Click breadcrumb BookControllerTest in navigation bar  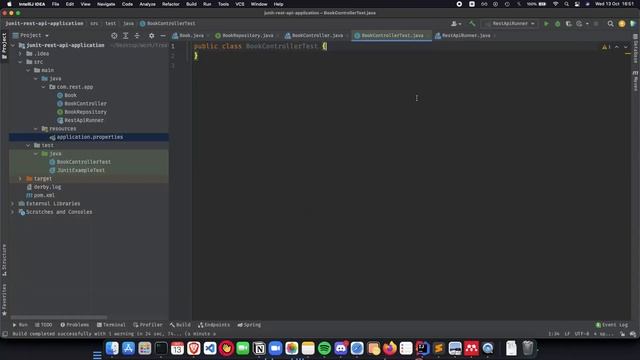coord(168,24)
